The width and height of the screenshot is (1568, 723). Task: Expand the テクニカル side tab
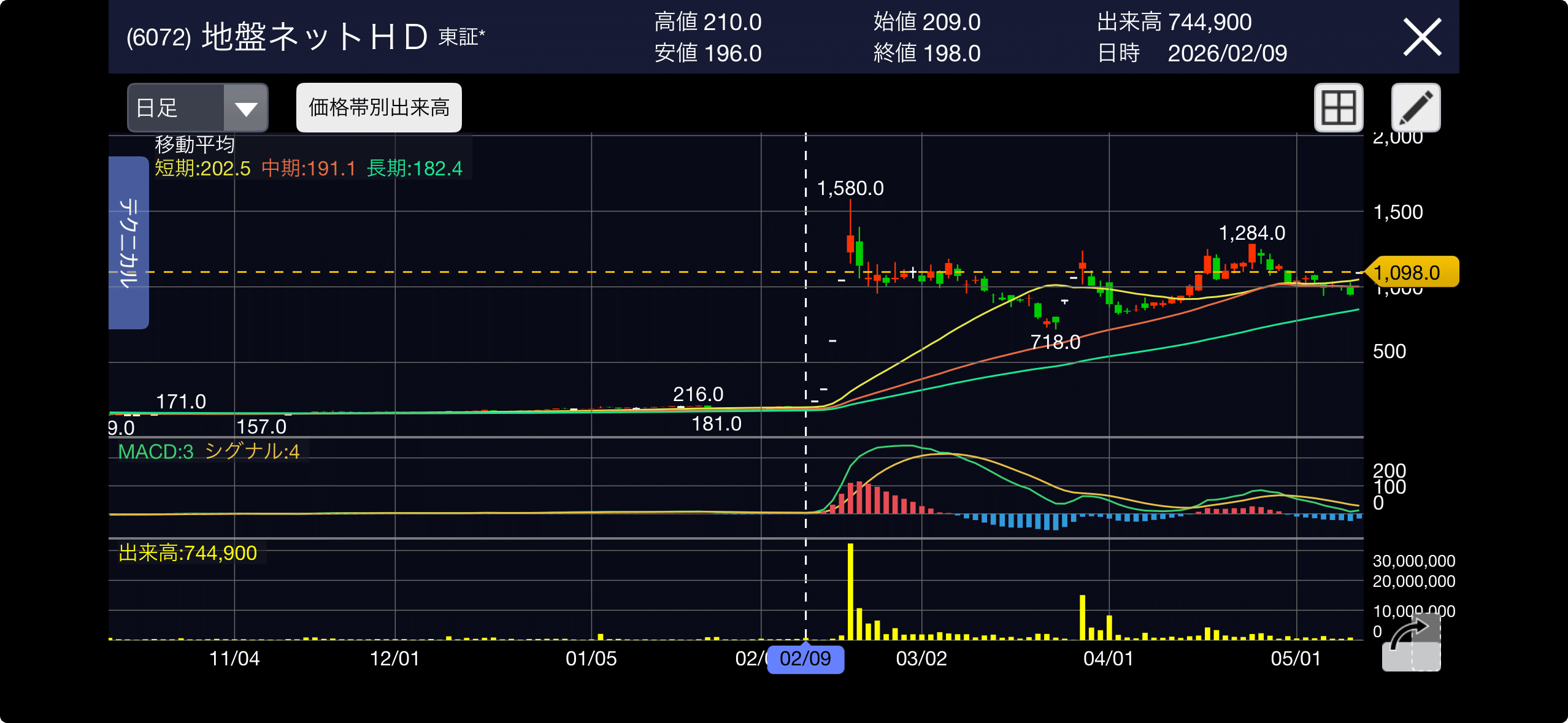pyautogui.click(x=128, y=243)
